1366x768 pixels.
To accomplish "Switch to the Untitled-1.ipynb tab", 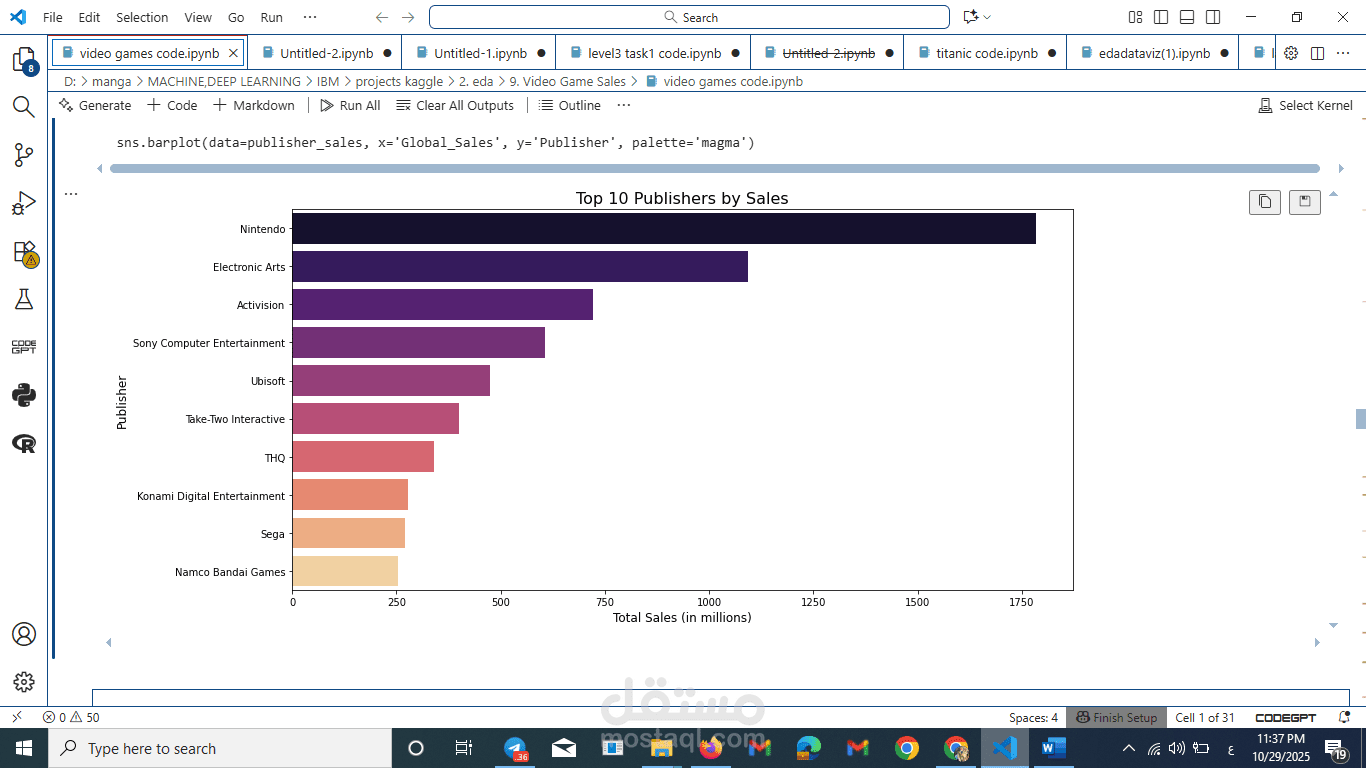I will point(481,53).
